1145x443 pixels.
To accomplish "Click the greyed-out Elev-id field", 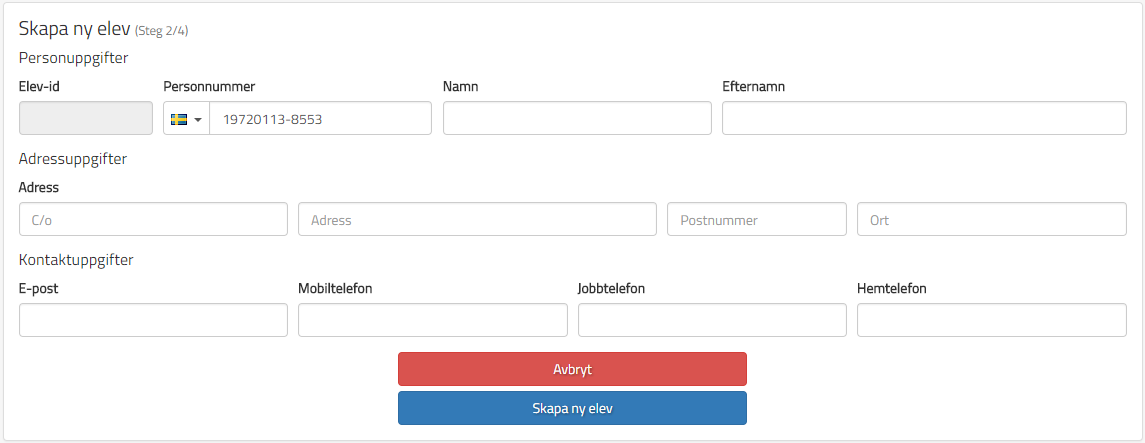I will [86, 118].
